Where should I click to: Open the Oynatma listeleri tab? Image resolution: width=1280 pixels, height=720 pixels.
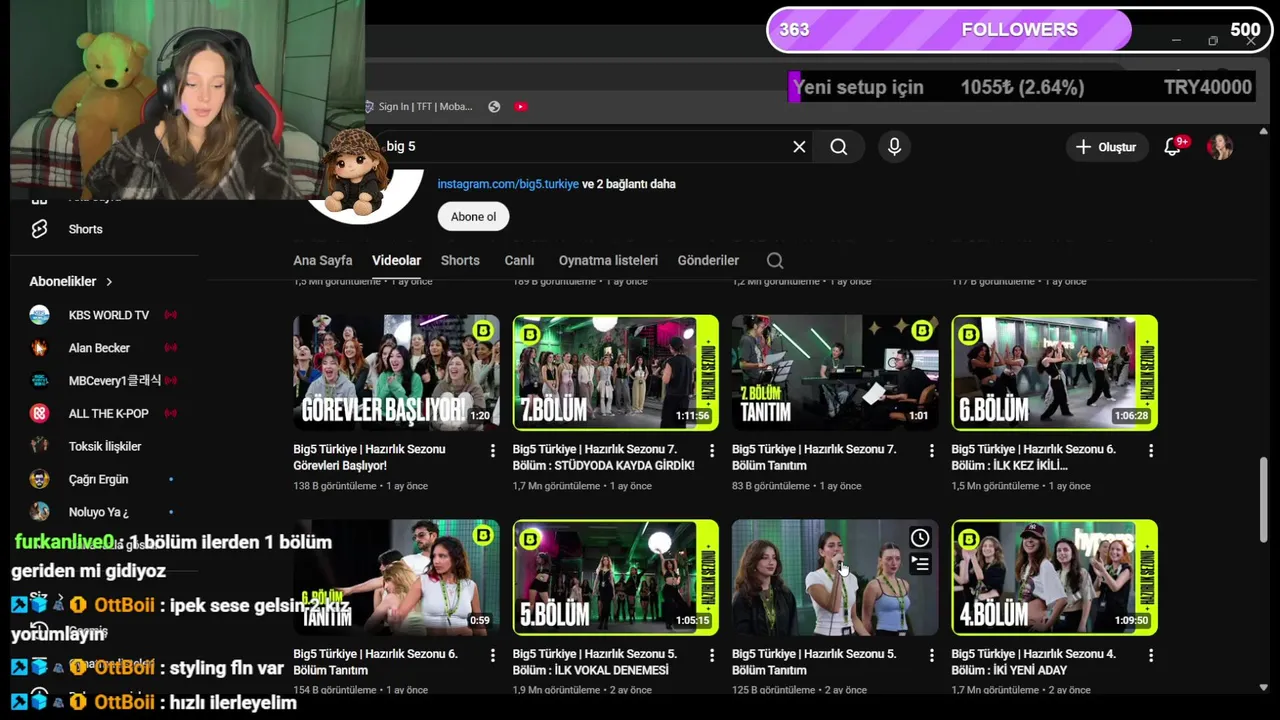pyautogui.click(x=608, y=260)
